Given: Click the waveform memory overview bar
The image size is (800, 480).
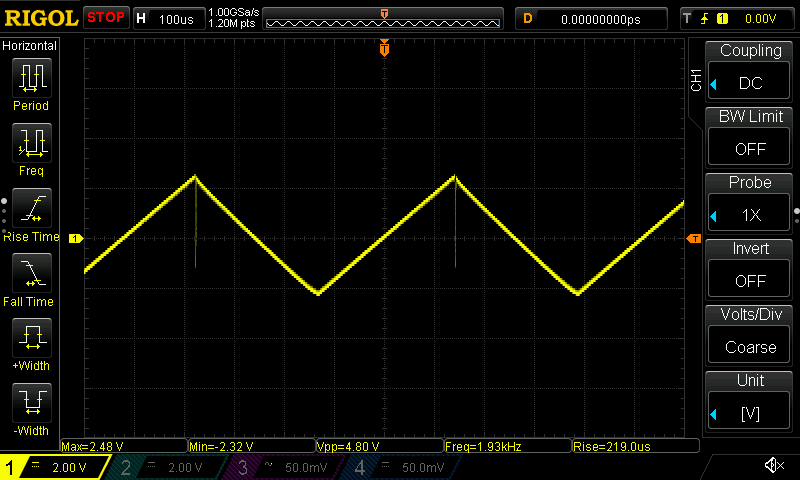Looking at the screenshot, I should [x=383, y=20].
